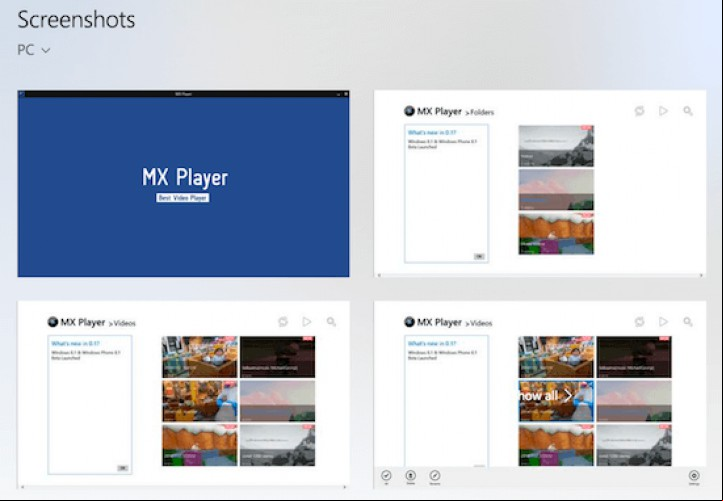Open the blue MX Player splash screenshot
This screenshot has width=723, height=501.
184,183
